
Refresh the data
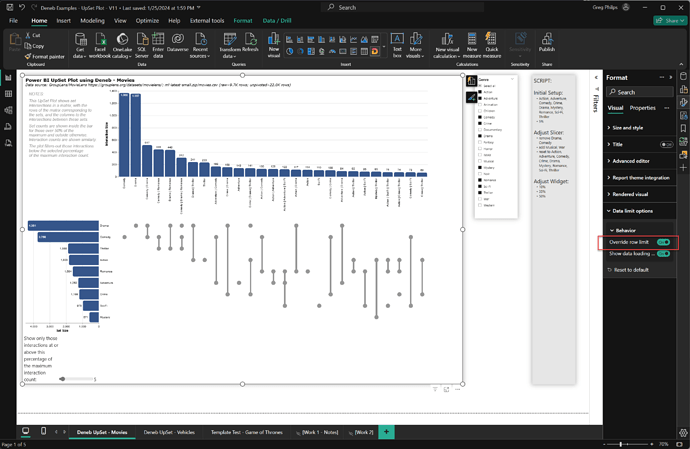pyautogui.click(x=250, y=43)
